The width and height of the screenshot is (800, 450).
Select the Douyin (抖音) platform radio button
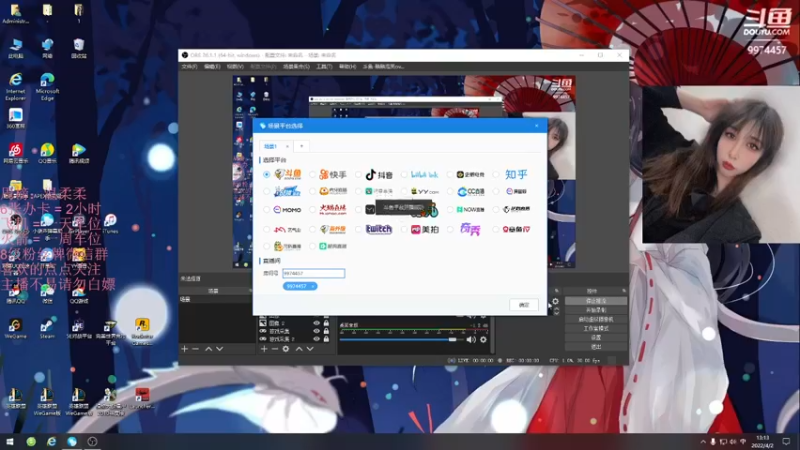tap(358, 174)
